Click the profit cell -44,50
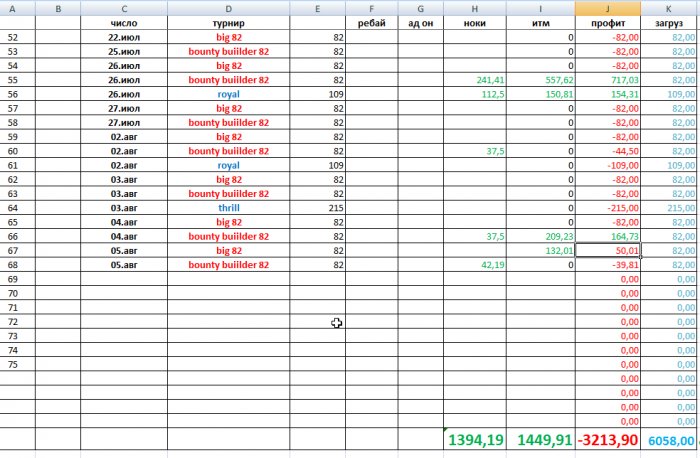This screenshot has height=458, width=700. 608,151
